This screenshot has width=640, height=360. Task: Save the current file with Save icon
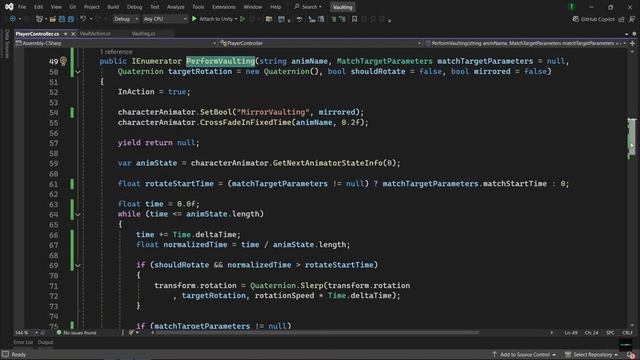tap(62, 19)
